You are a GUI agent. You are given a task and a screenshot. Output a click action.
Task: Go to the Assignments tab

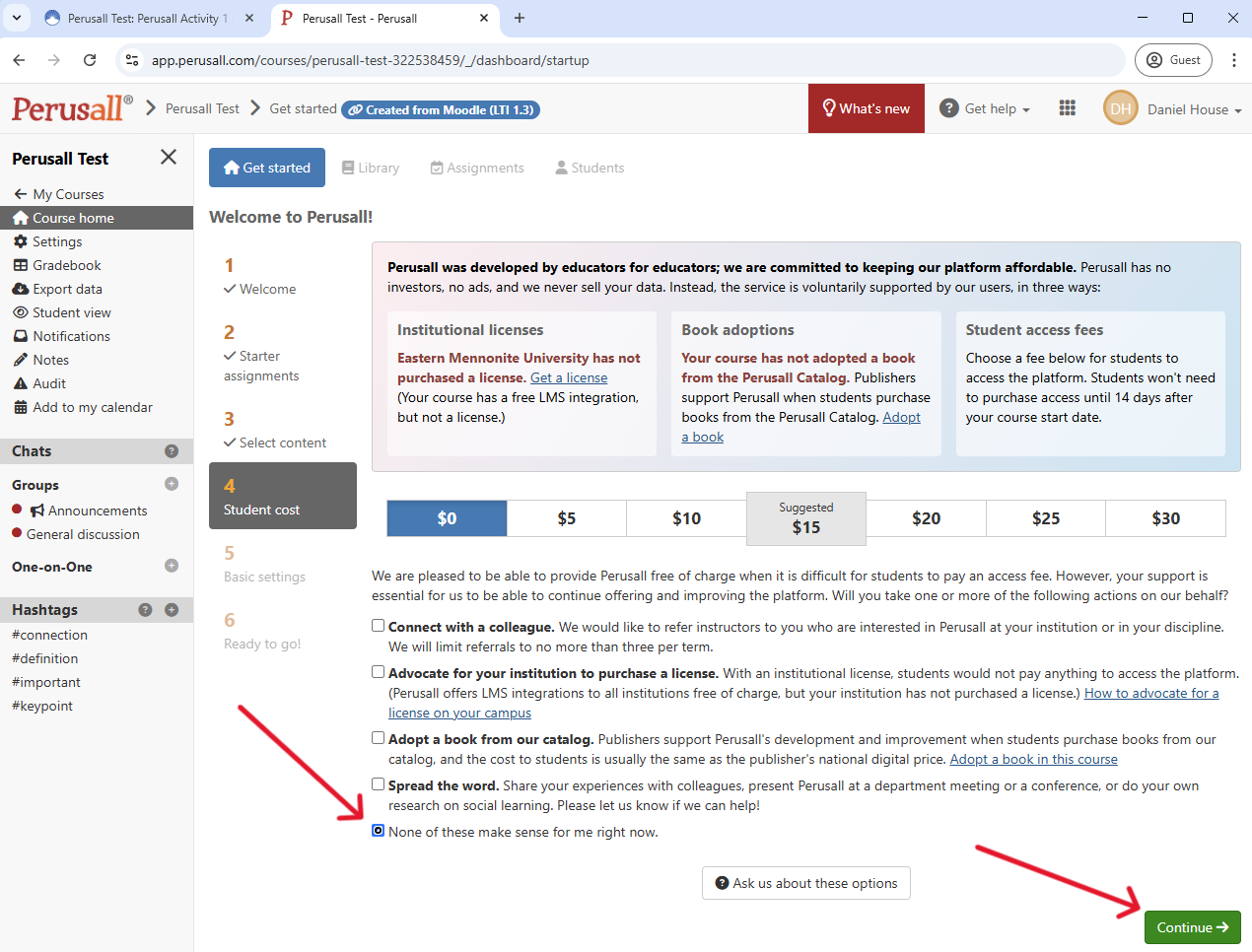click(477, 168)
